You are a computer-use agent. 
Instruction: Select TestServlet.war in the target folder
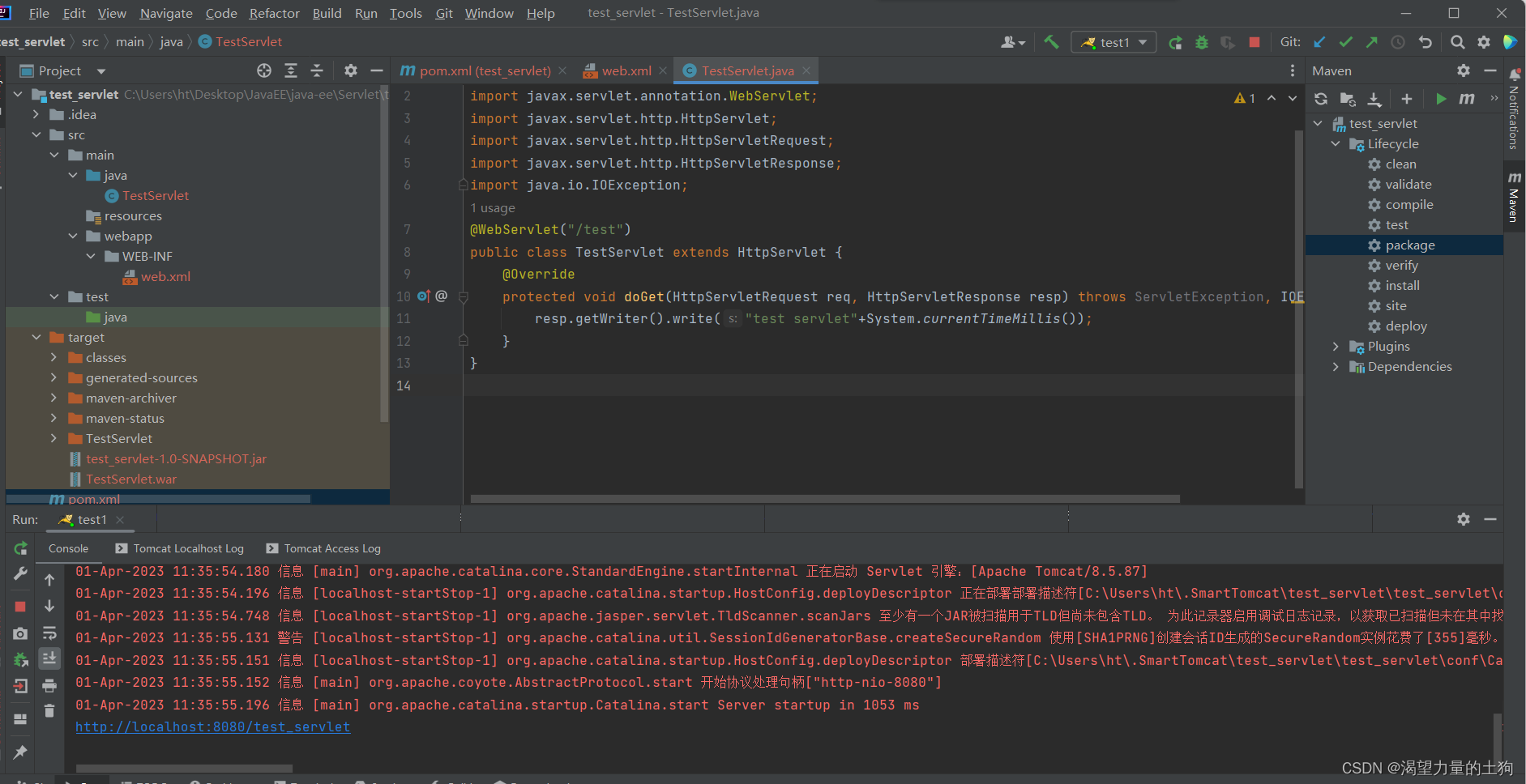[131, 479]
